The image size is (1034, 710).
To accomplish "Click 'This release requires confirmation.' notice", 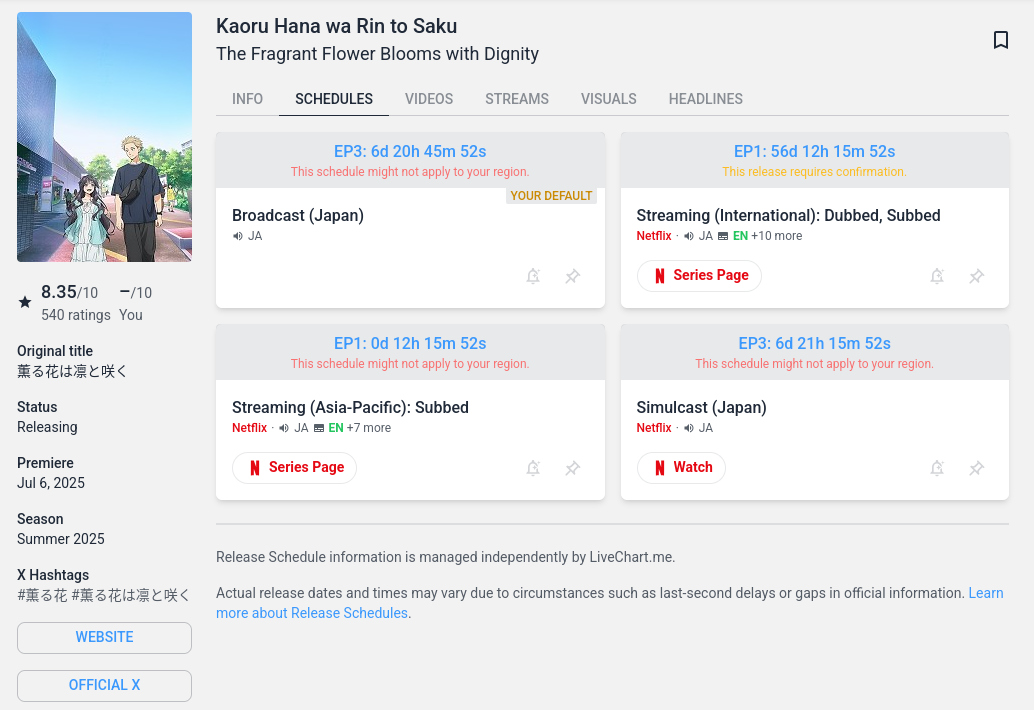I will [x=814, y=172].
